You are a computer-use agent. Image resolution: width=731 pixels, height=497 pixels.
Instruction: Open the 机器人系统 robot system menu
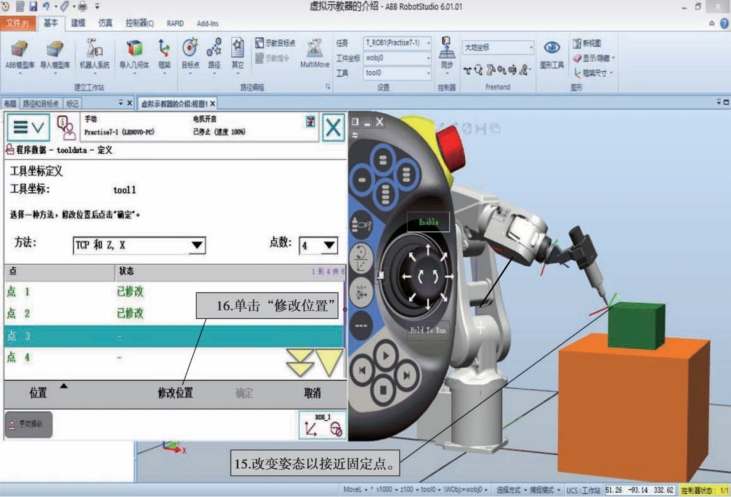pos(94,55)
